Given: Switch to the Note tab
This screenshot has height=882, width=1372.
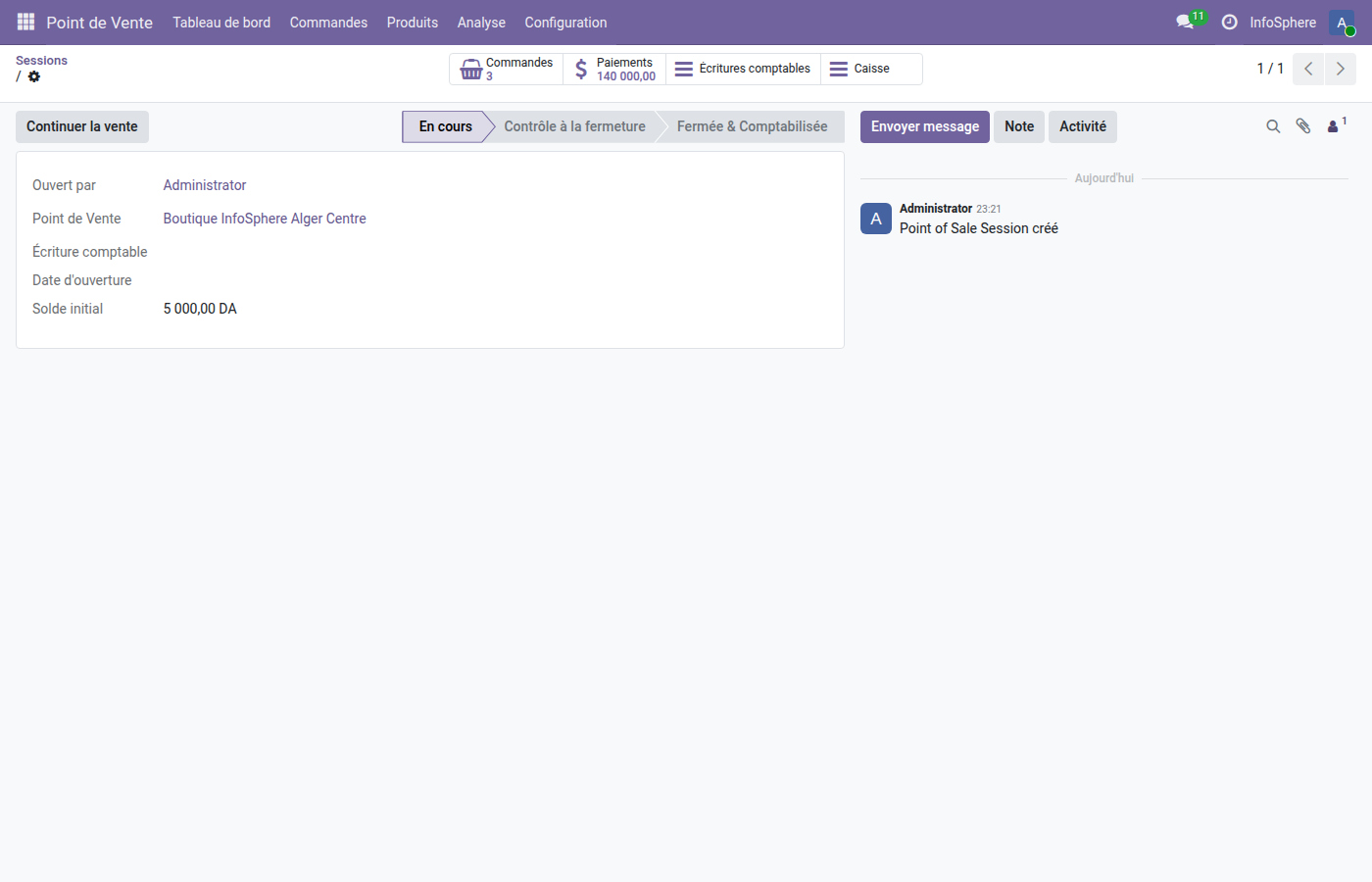Looking at the screenshot, I should point(1018,126).
